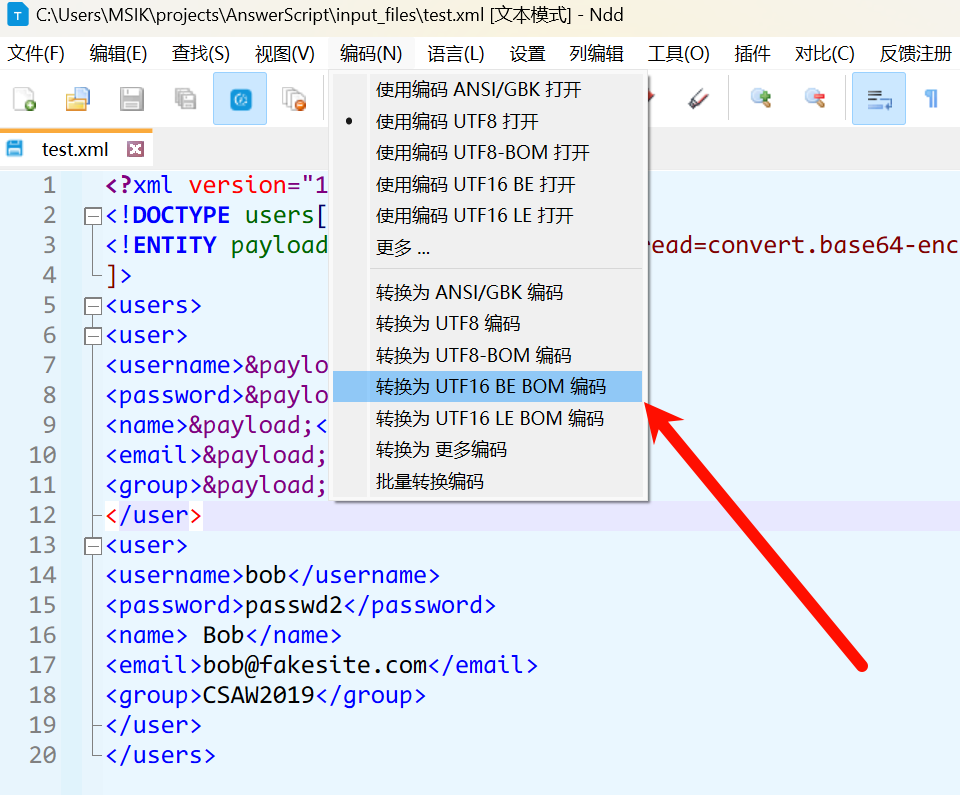960x795 pixels.
Task: Click the Save file floppy icon
Action: pos(131,98)
